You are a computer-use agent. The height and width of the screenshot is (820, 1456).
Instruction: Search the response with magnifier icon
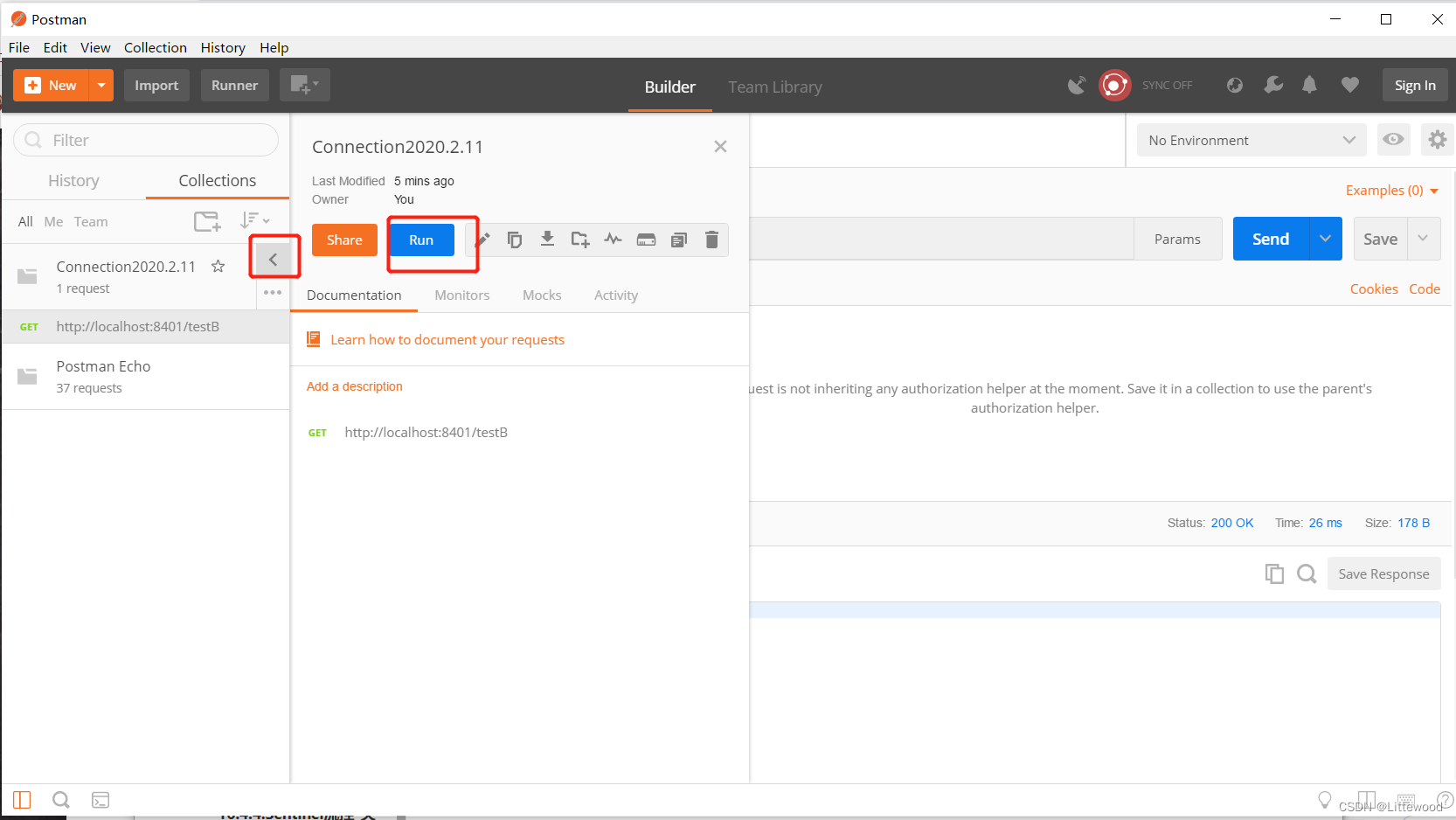tap(1307, 573)
